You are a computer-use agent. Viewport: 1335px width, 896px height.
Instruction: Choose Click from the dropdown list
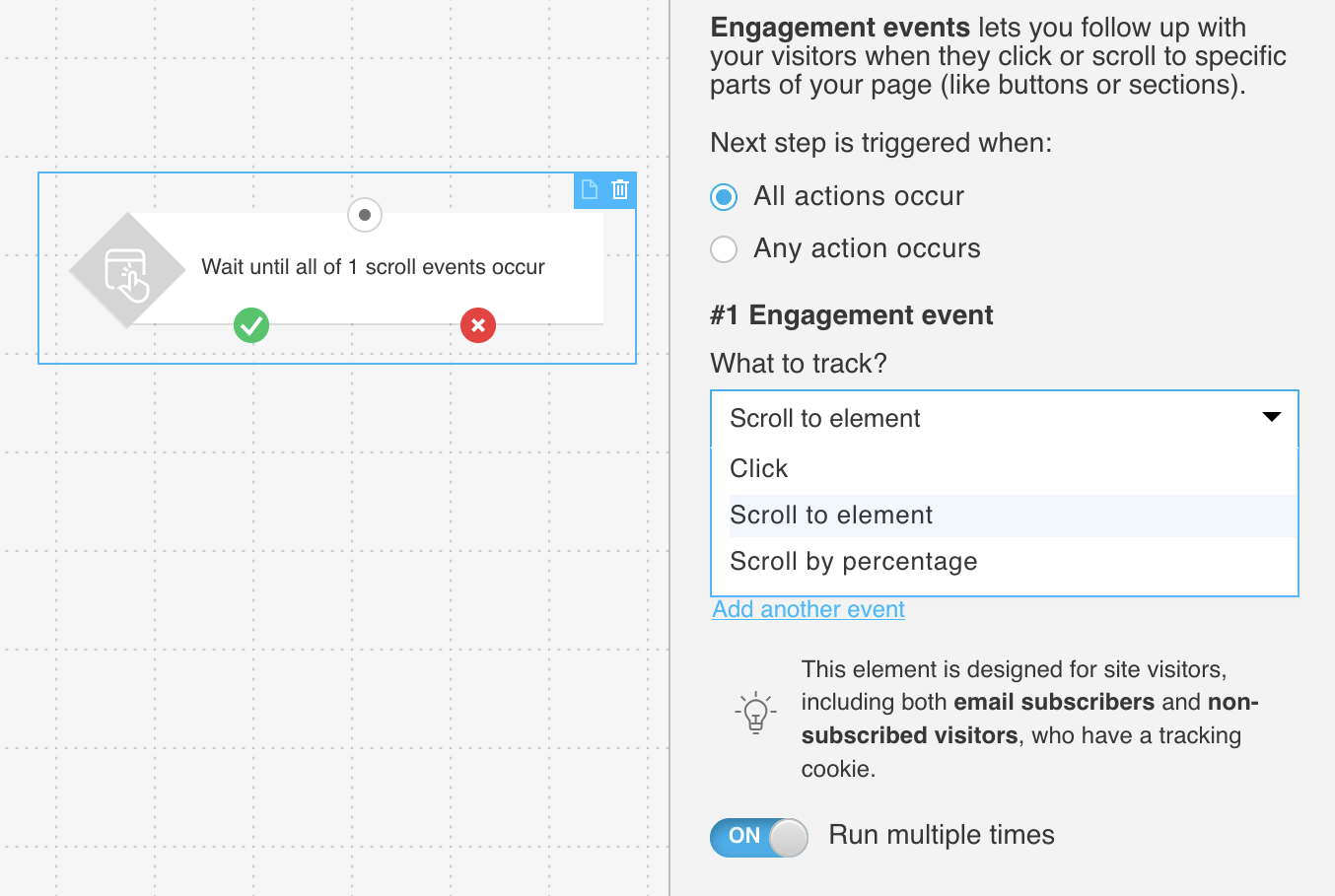[759, 469]
